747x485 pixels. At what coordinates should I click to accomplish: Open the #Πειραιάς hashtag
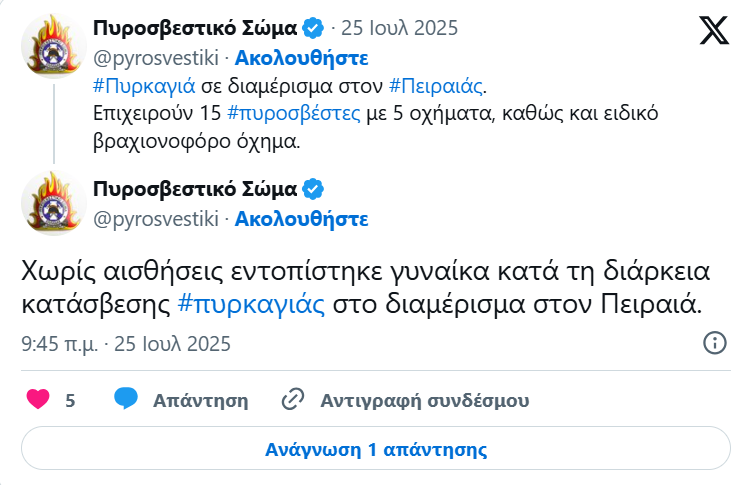coord(436,86)
